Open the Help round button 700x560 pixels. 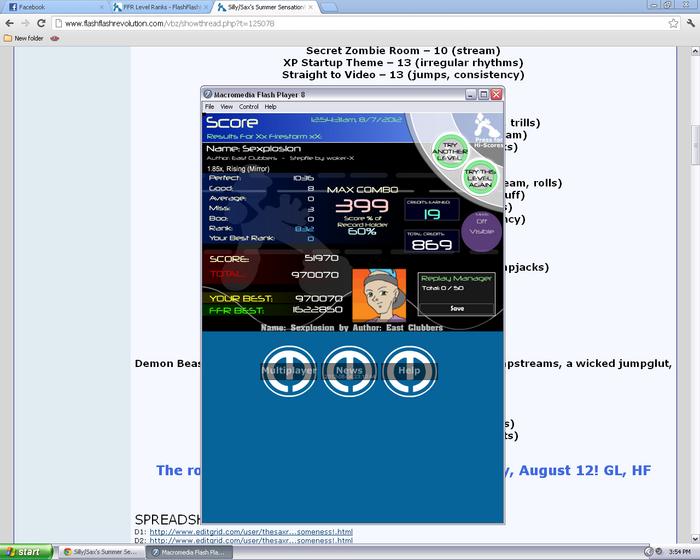click(409, 371)
